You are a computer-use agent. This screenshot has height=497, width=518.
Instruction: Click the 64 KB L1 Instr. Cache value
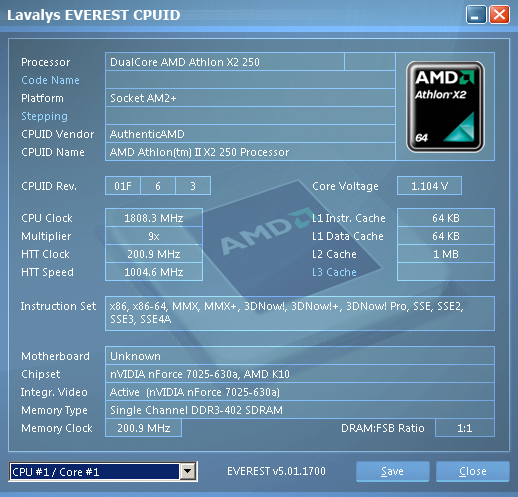446,218
